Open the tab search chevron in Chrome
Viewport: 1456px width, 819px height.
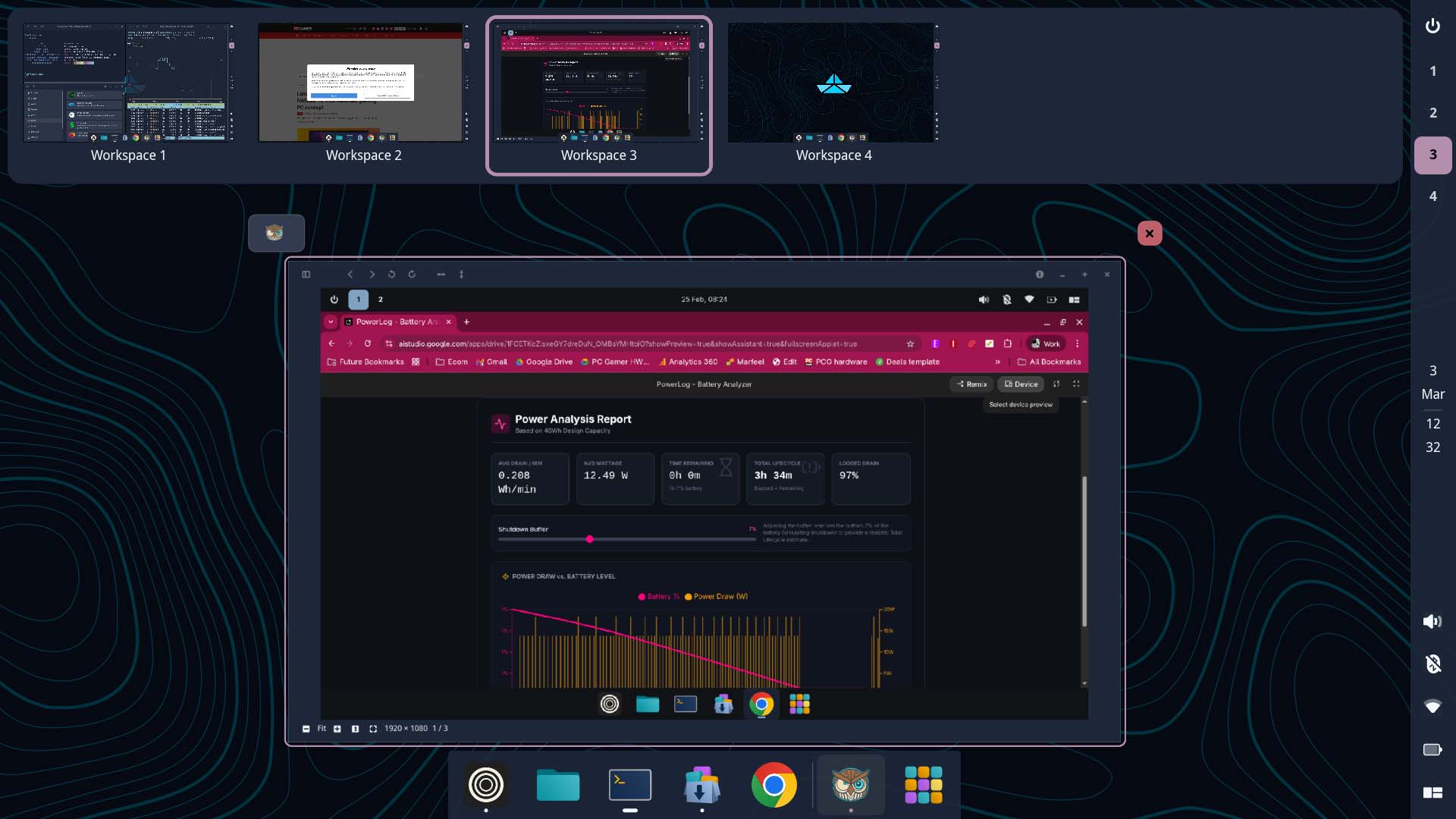(x=331, y=322)
